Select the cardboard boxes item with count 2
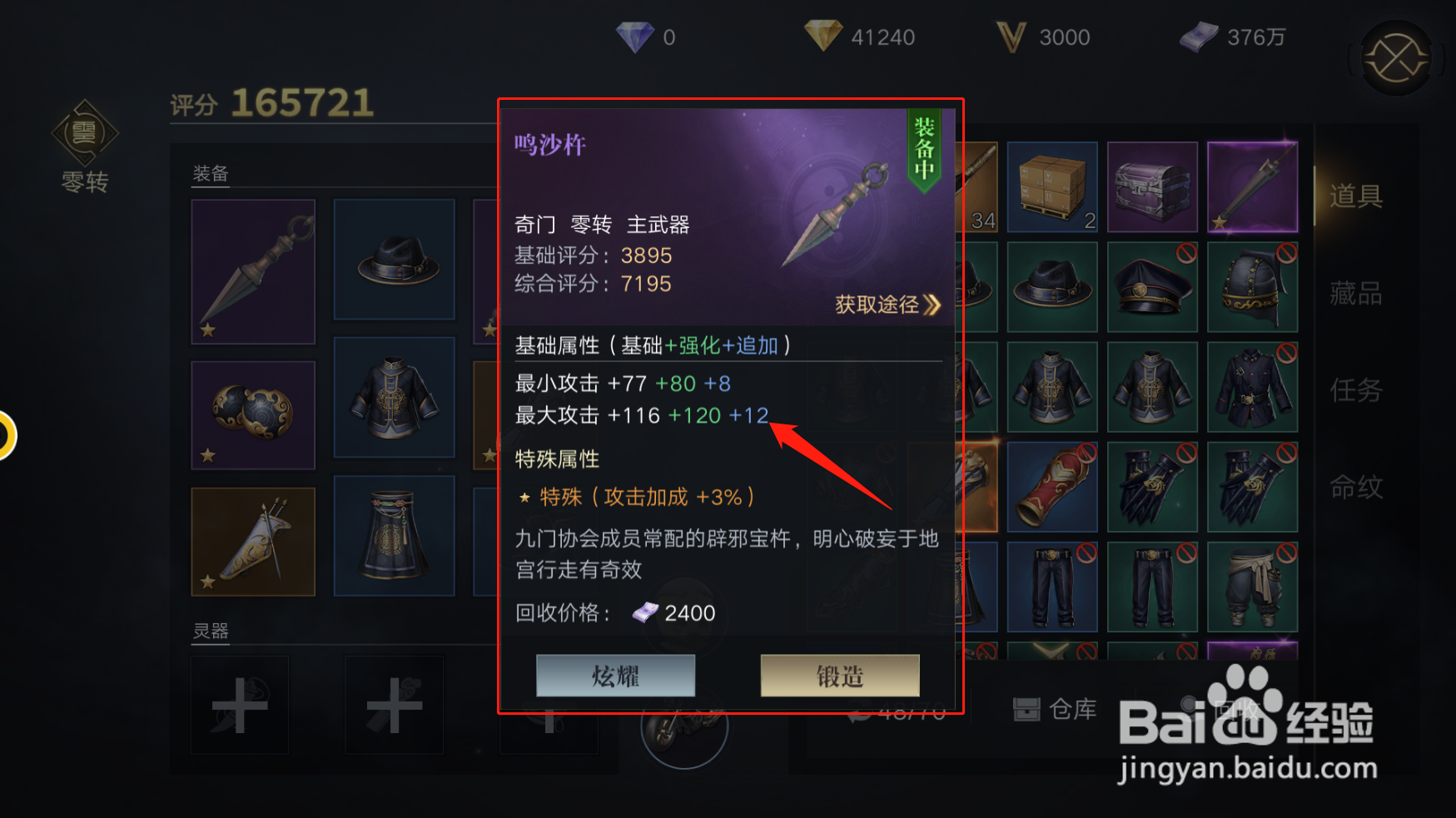 point(1052,186)
